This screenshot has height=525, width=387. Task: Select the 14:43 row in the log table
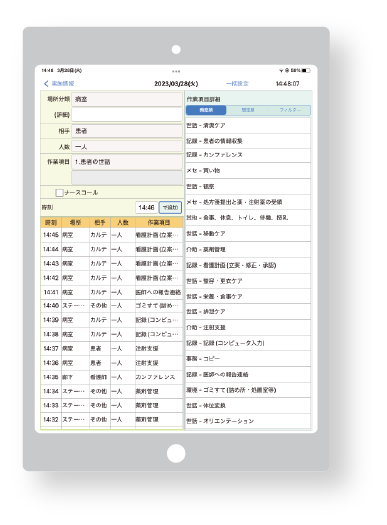(x=112, y=264)
